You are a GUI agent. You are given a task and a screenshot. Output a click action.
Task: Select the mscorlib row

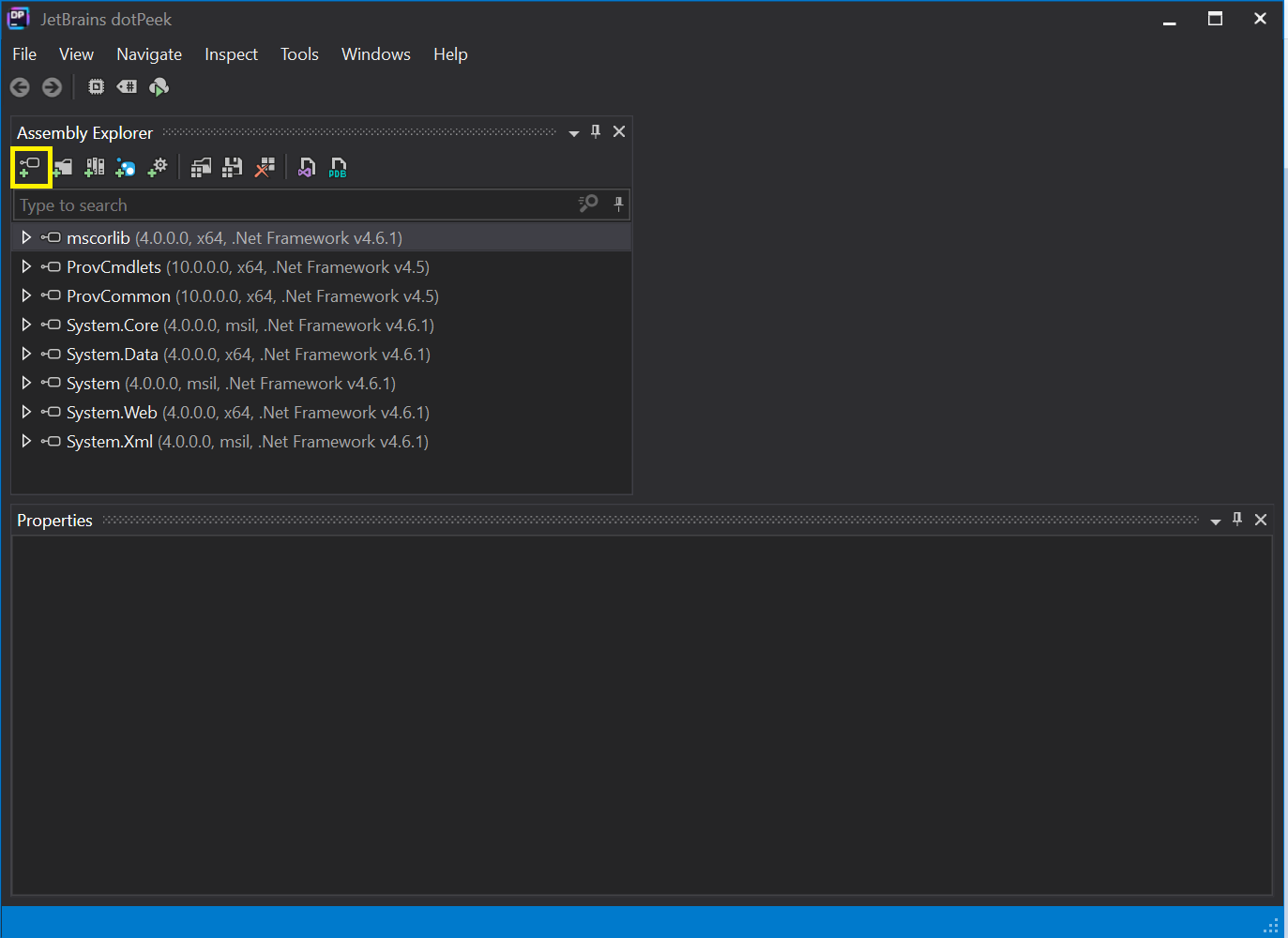coord(322,237)
